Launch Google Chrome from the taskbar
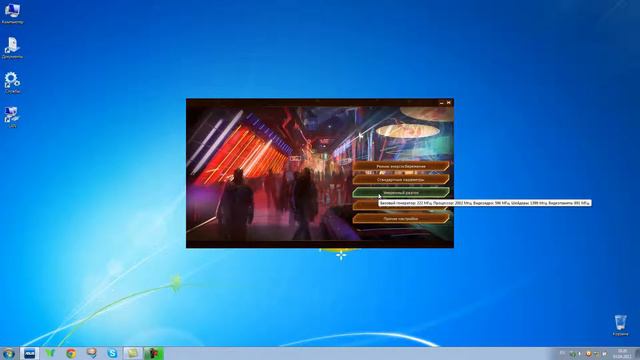 pyautogui.click(x=71, y=353)
